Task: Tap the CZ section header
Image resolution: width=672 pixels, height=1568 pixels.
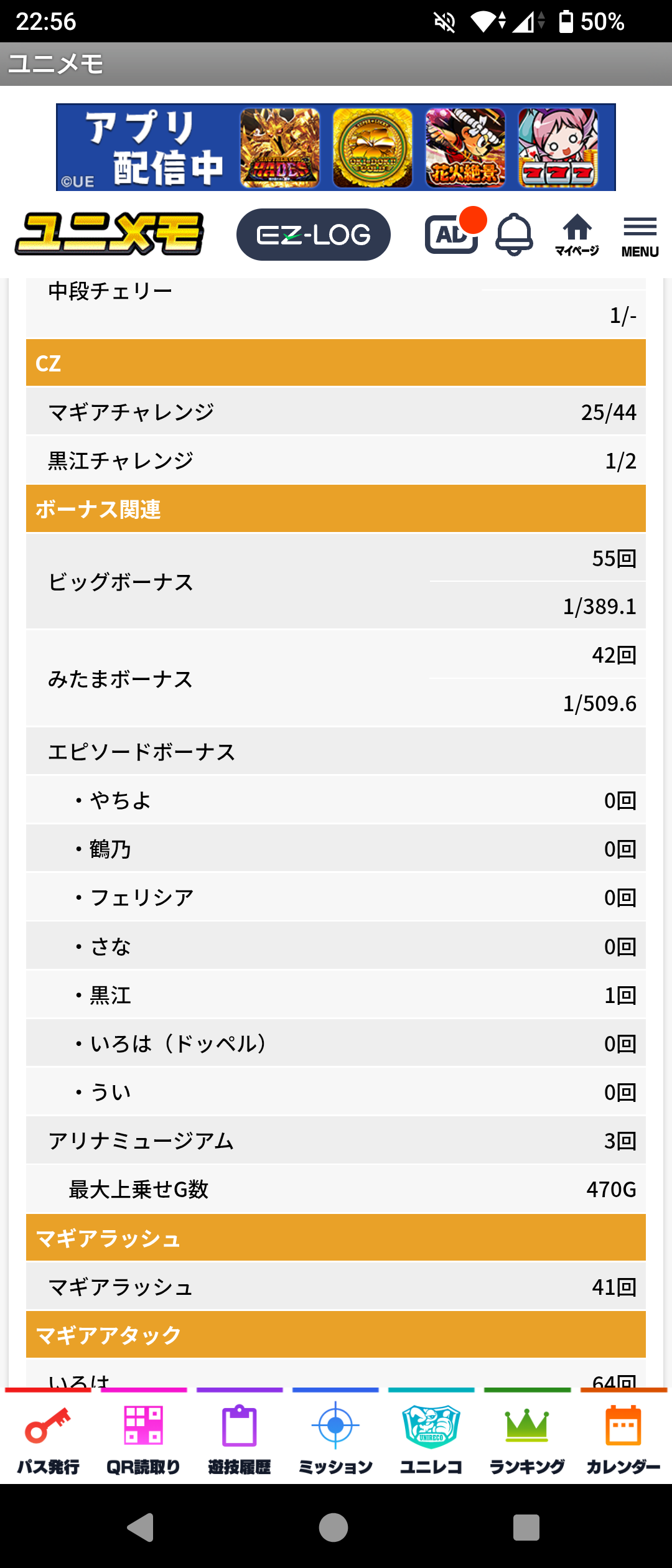Action: (336, 363)
